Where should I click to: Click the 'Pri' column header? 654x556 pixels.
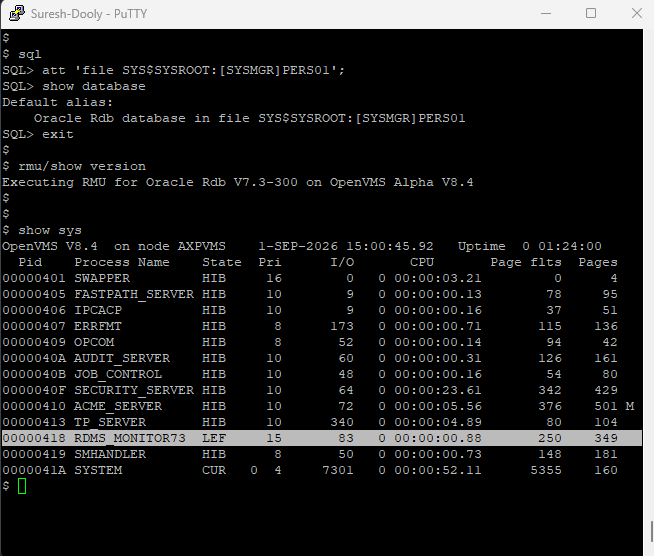270,262
